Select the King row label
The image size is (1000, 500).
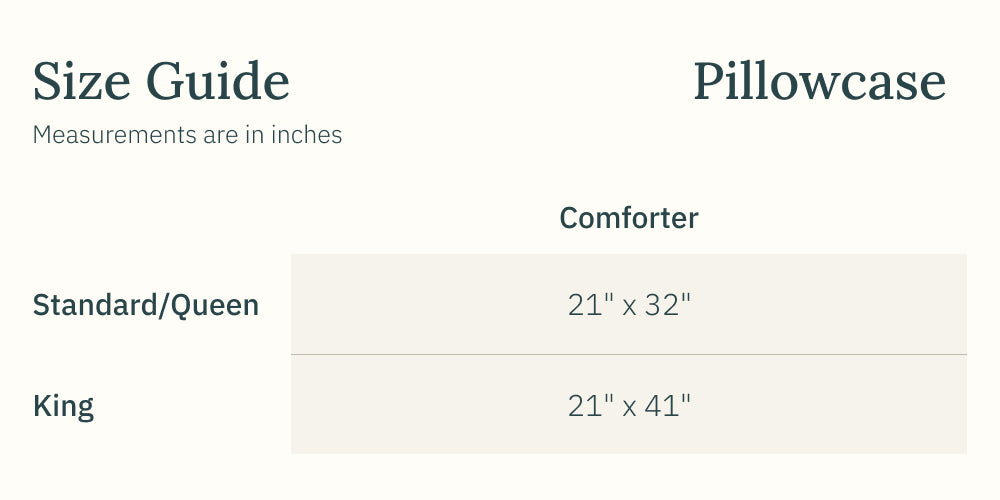tap(63, 406)
